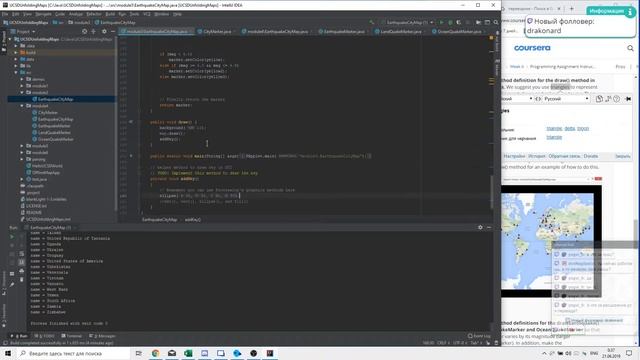Open Run panel settings gear
The width and height of the screenshot is (640, 360).
tap(480, 227)
